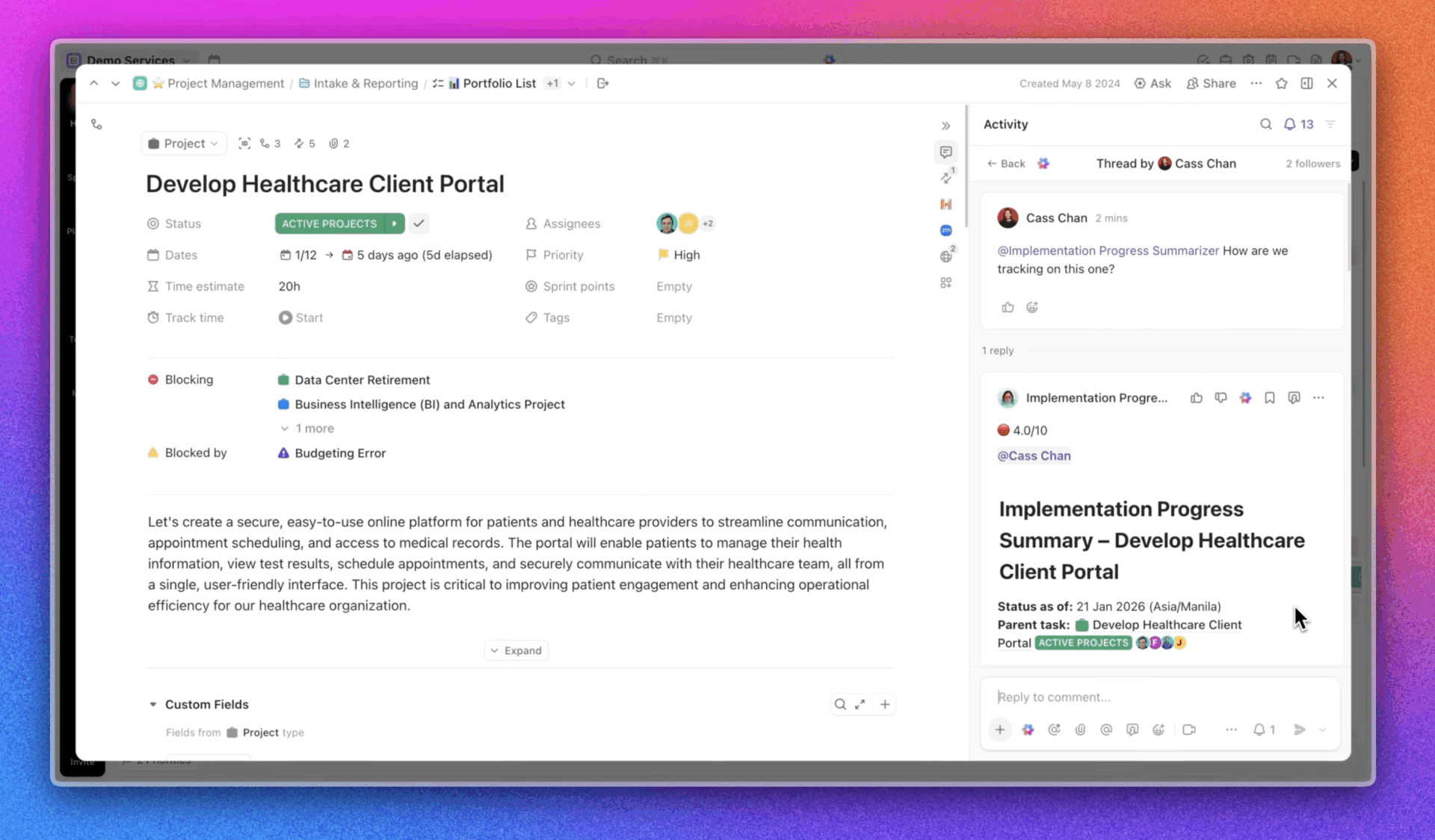Open Intake & Reporting breadcrumb folder
This screenshot has height=840, width=1435.
365,83
